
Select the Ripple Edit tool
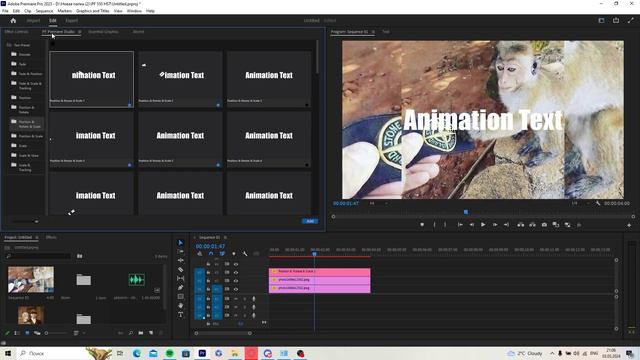(x=180, y=260)
